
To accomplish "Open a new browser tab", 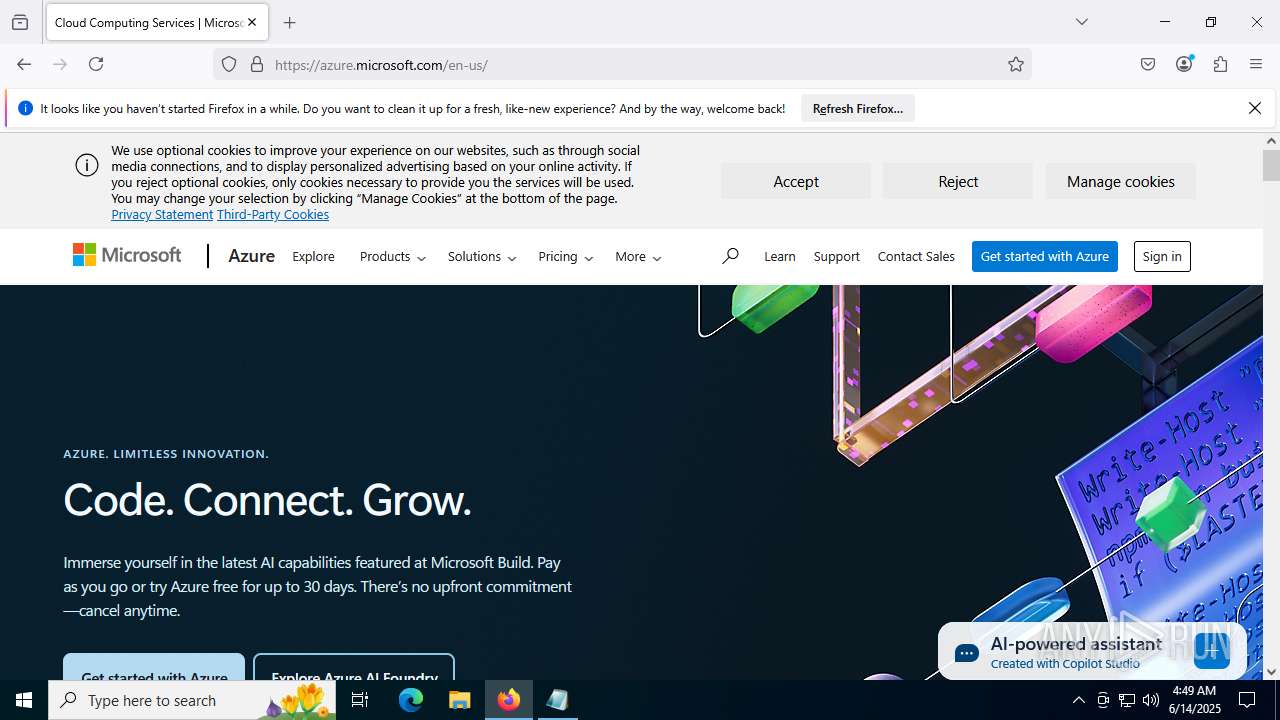I will pos(290,22).
